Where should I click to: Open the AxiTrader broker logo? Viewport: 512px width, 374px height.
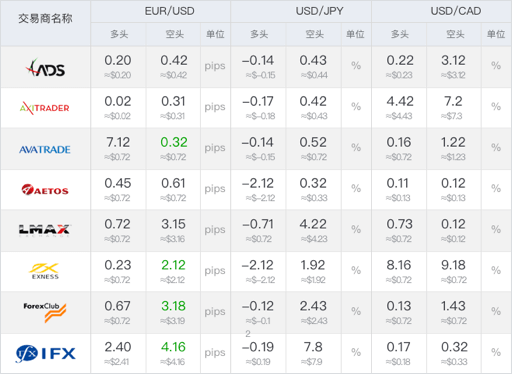pyautogui.click(x=45, y=108)
